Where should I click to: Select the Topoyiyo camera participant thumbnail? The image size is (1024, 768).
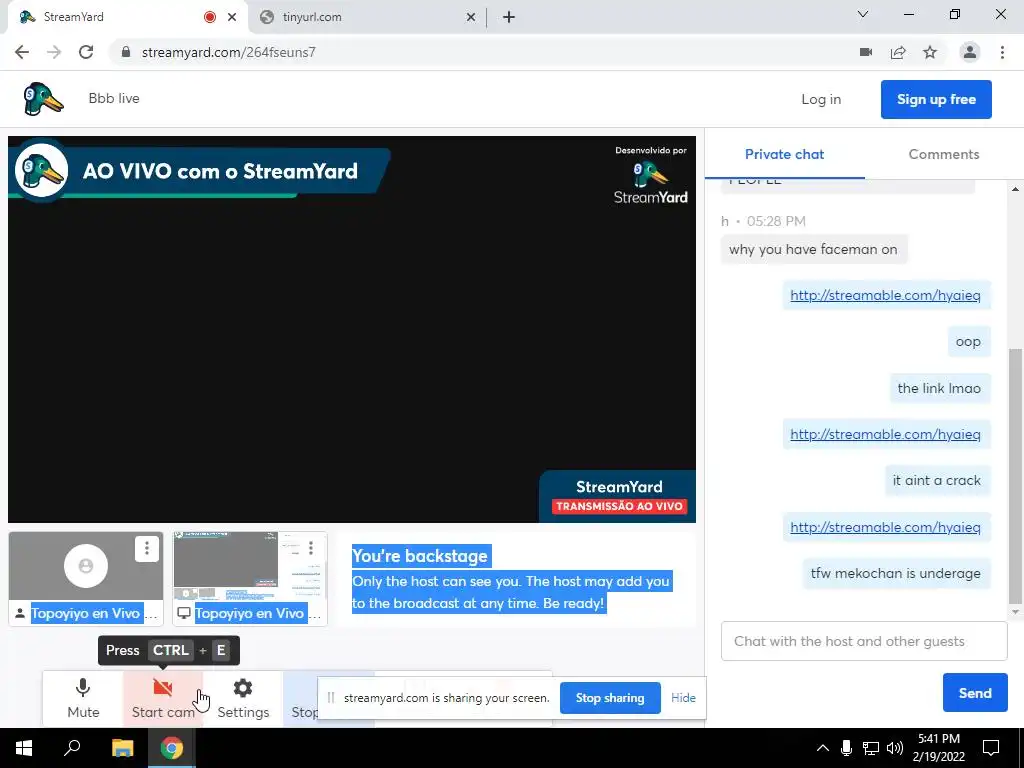86,579
